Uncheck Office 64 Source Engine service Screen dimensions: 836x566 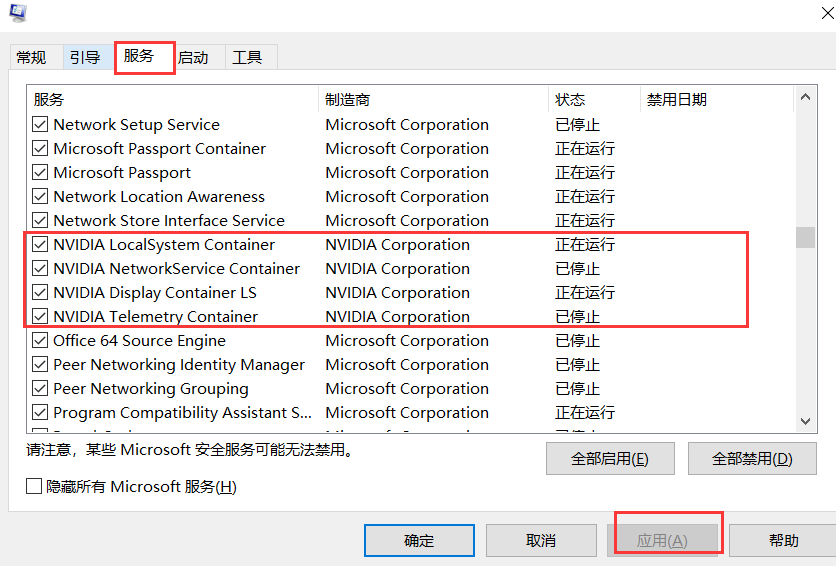pos(40,341)
